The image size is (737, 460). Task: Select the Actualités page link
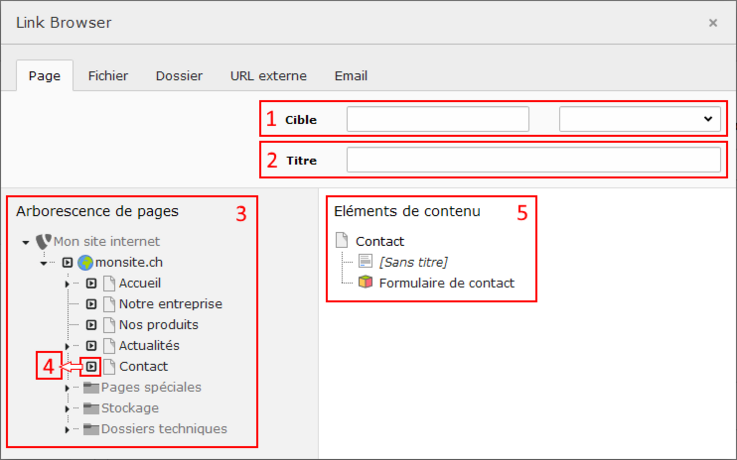point(149,346)
